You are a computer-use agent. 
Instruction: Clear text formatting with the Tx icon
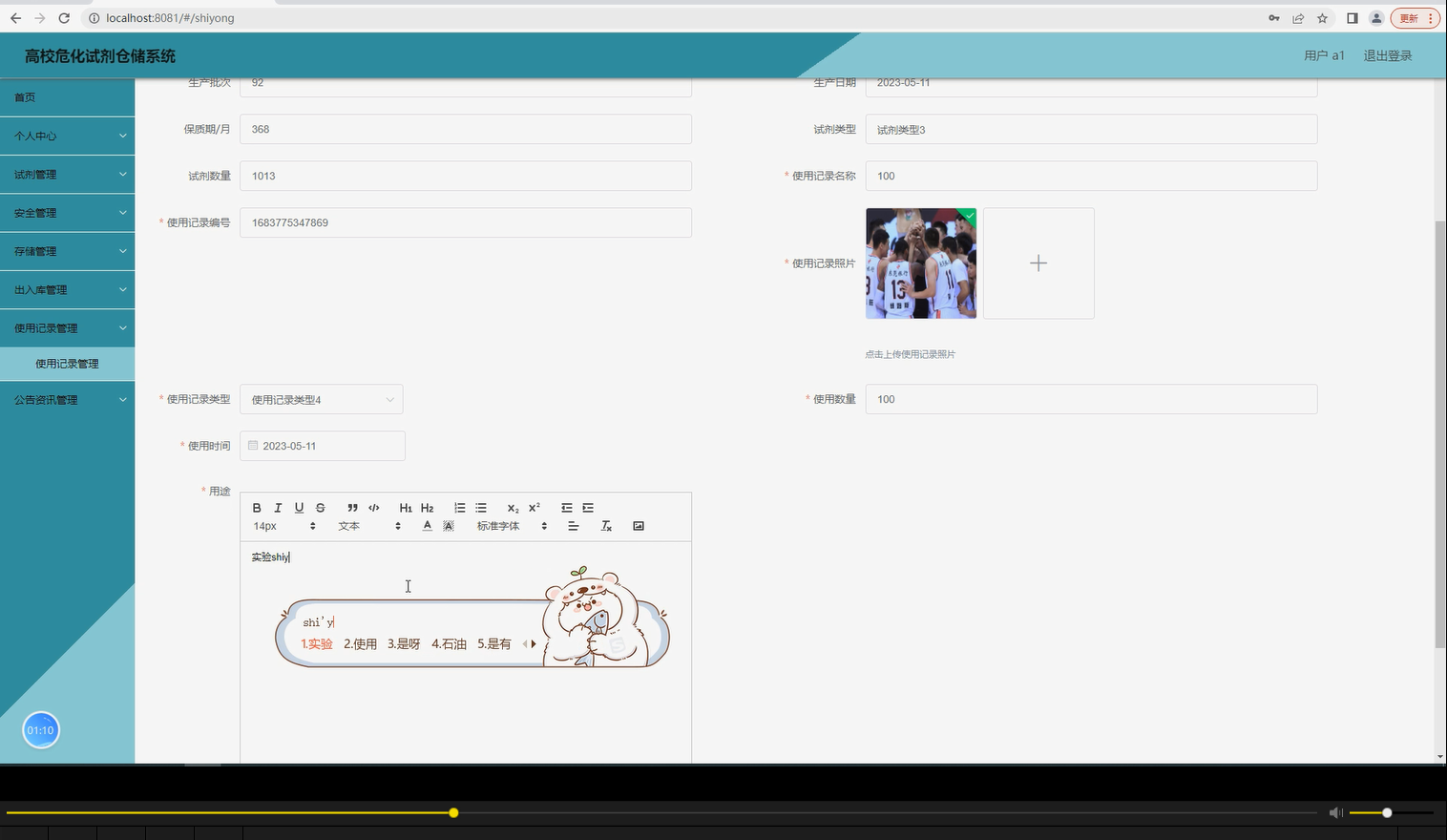pos(606,525)
